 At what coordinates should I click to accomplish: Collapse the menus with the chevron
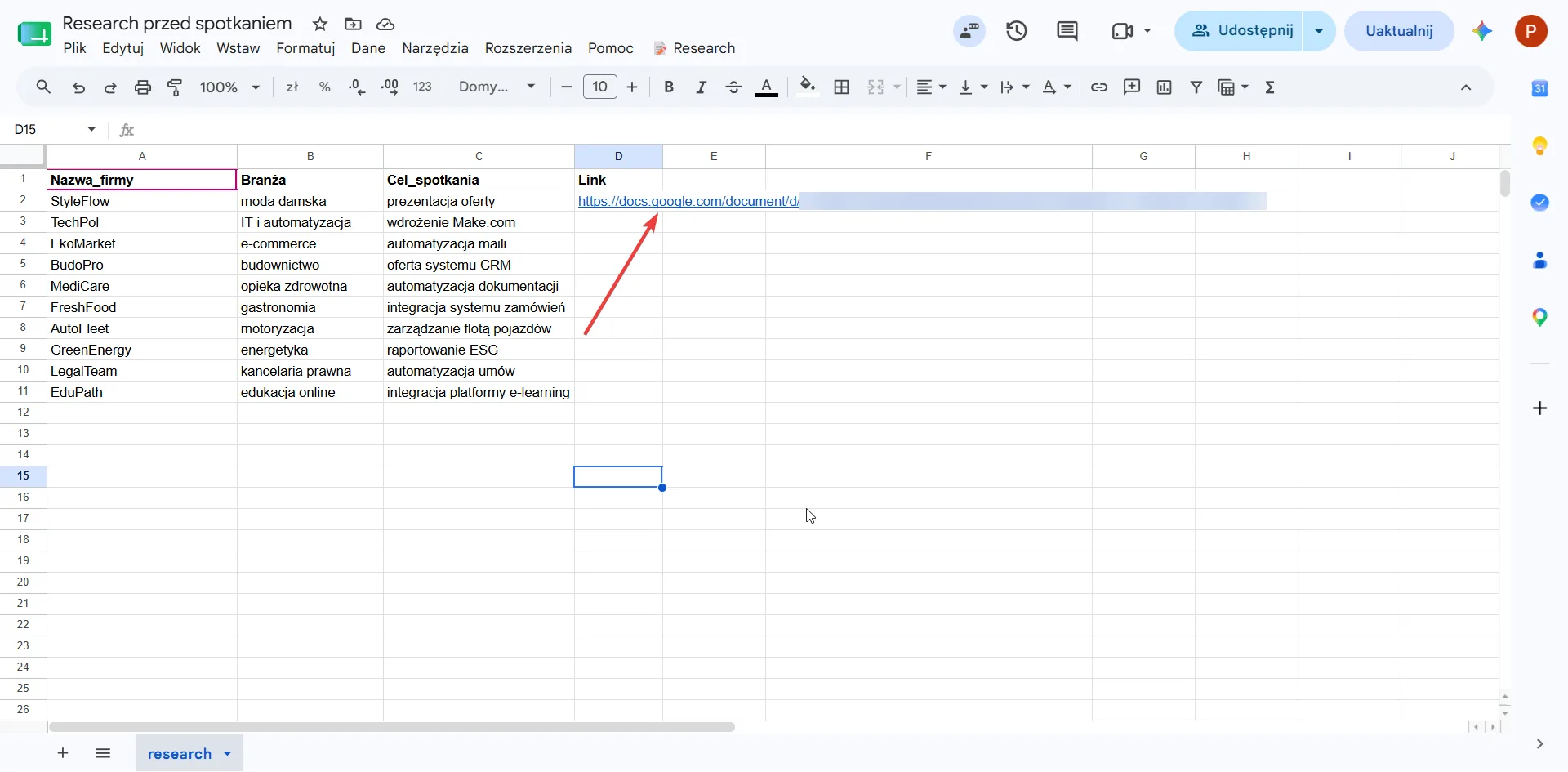tap(1466, 87)
